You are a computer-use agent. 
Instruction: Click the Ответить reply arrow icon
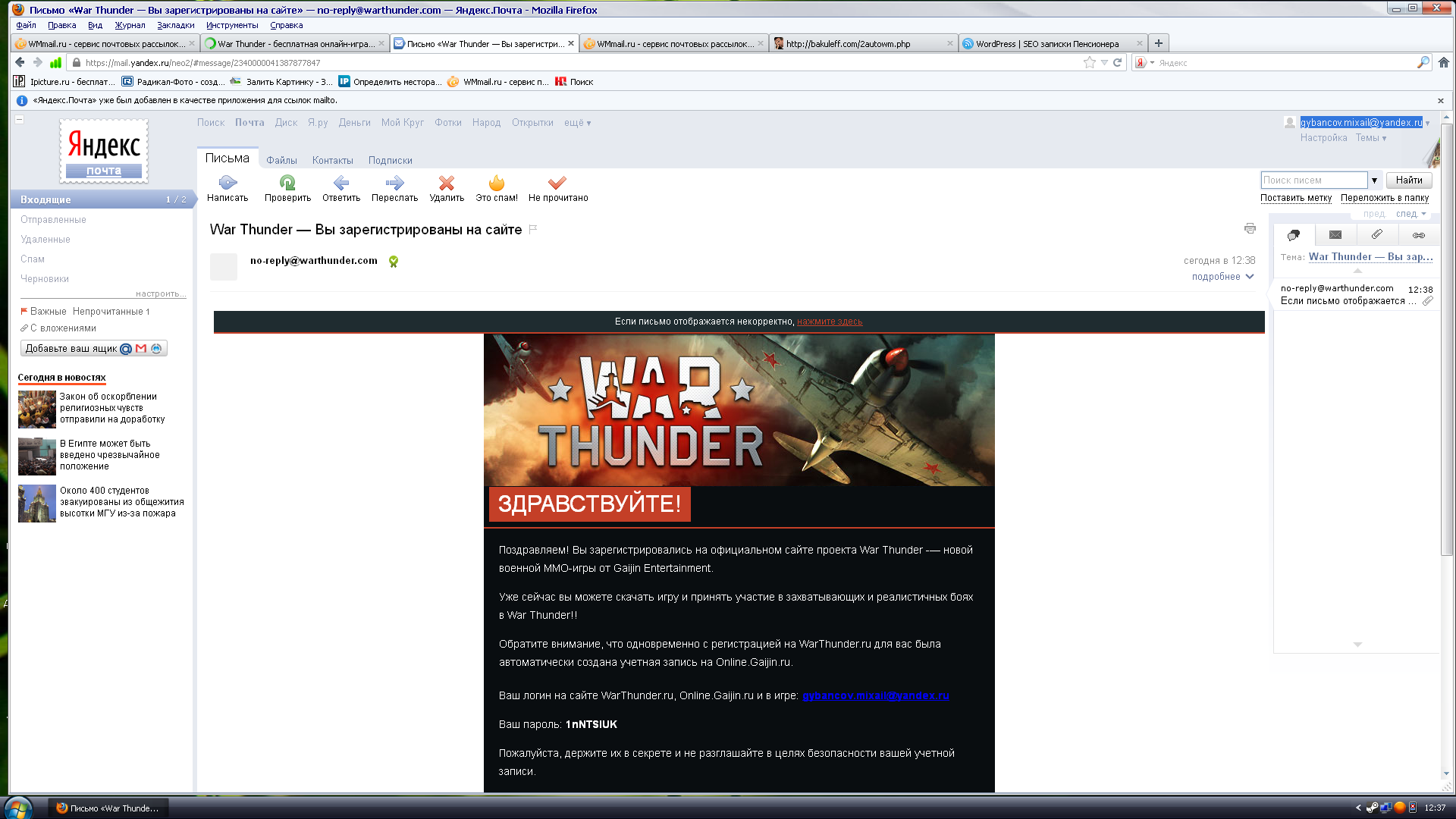click(341, 183)
